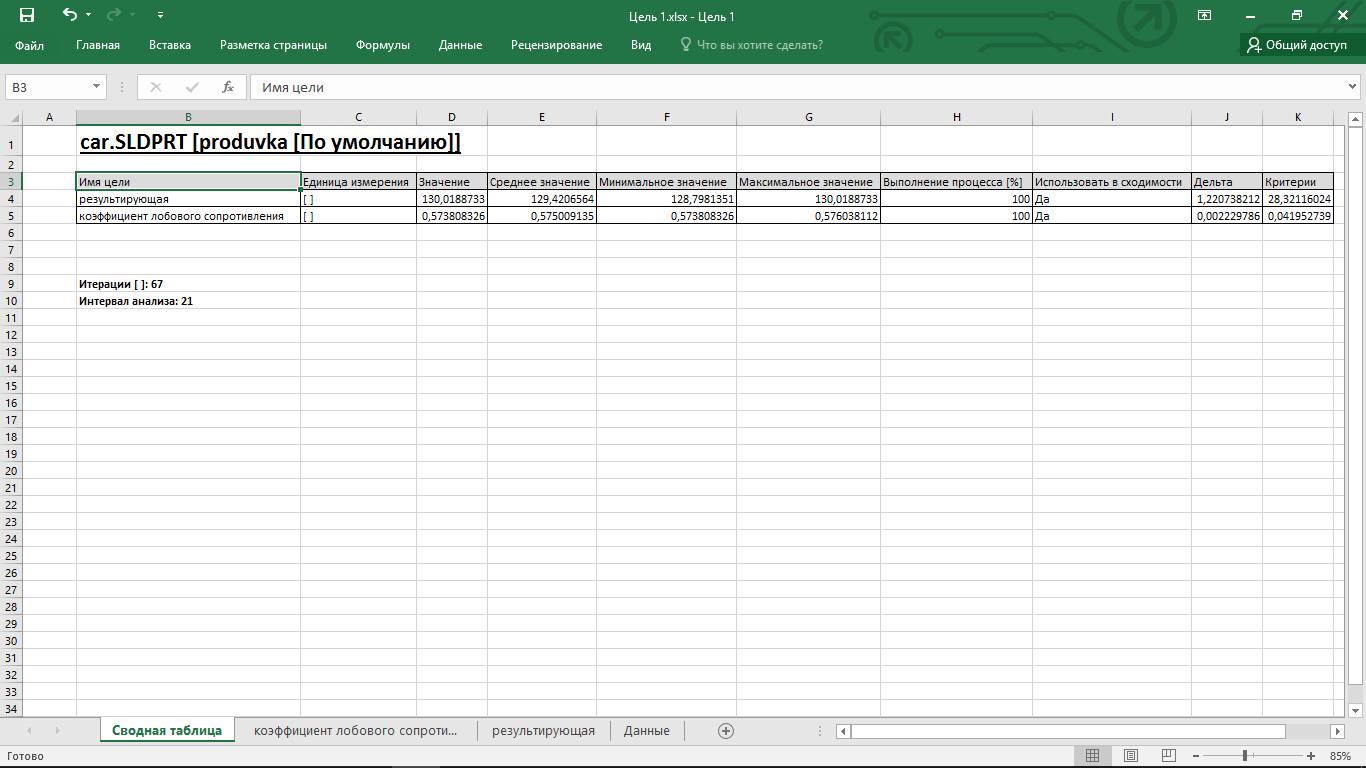Open Ribbon Display Options icon
The height and width of the screenshot is (768, 1366).
pos(1204,15)
